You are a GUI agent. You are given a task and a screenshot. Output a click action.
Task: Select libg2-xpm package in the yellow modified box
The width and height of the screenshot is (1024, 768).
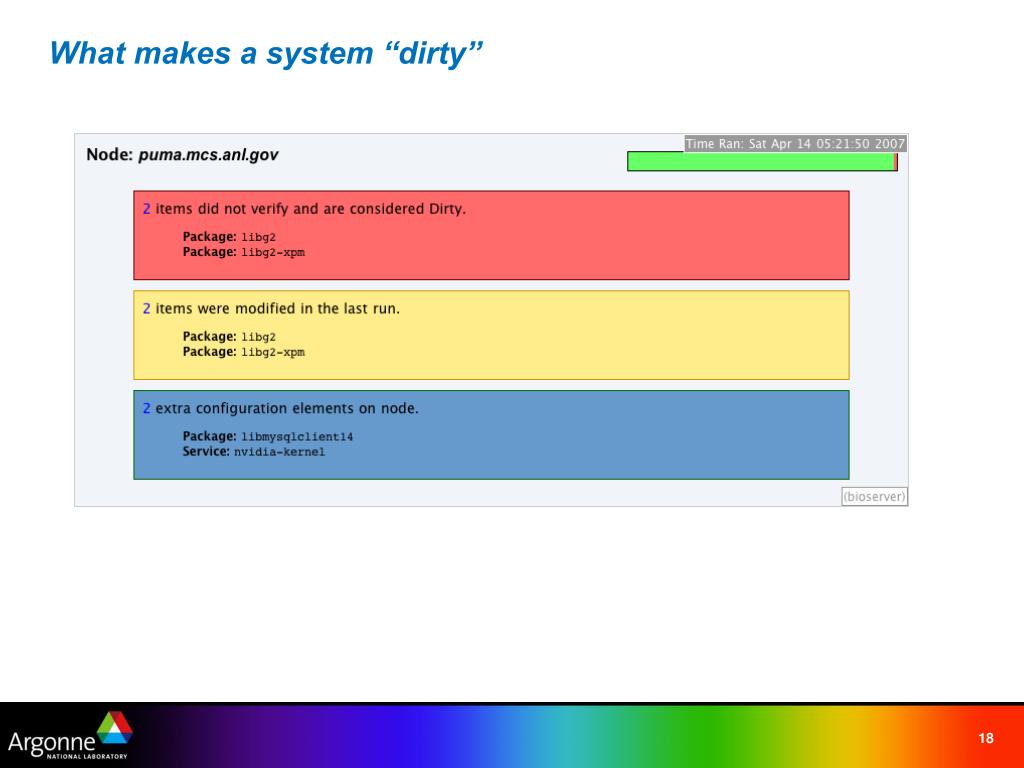[x=244, y=352]
